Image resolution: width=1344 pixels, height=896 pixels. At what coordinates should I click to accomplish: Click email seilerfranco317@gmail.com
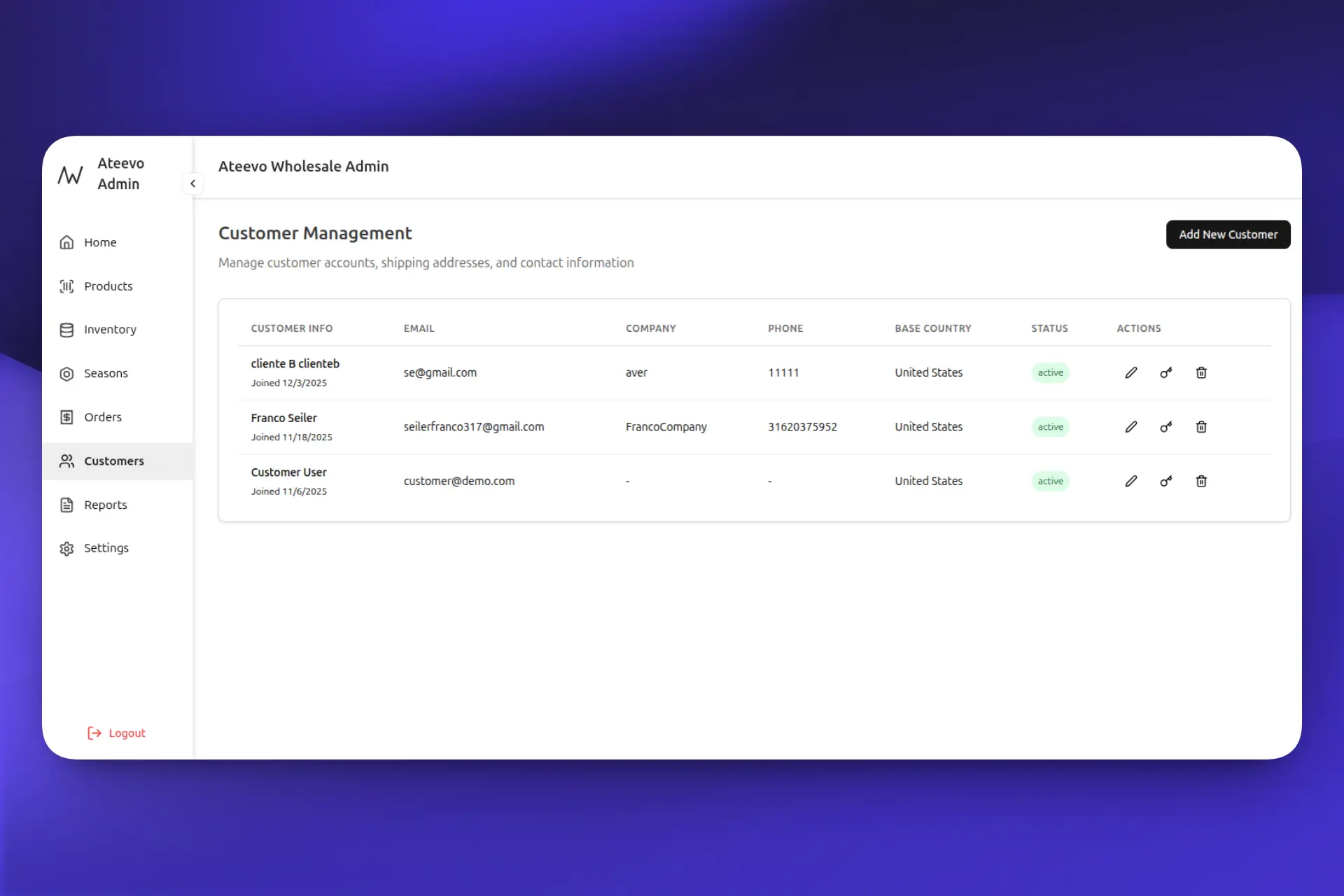tap(474, 427)
